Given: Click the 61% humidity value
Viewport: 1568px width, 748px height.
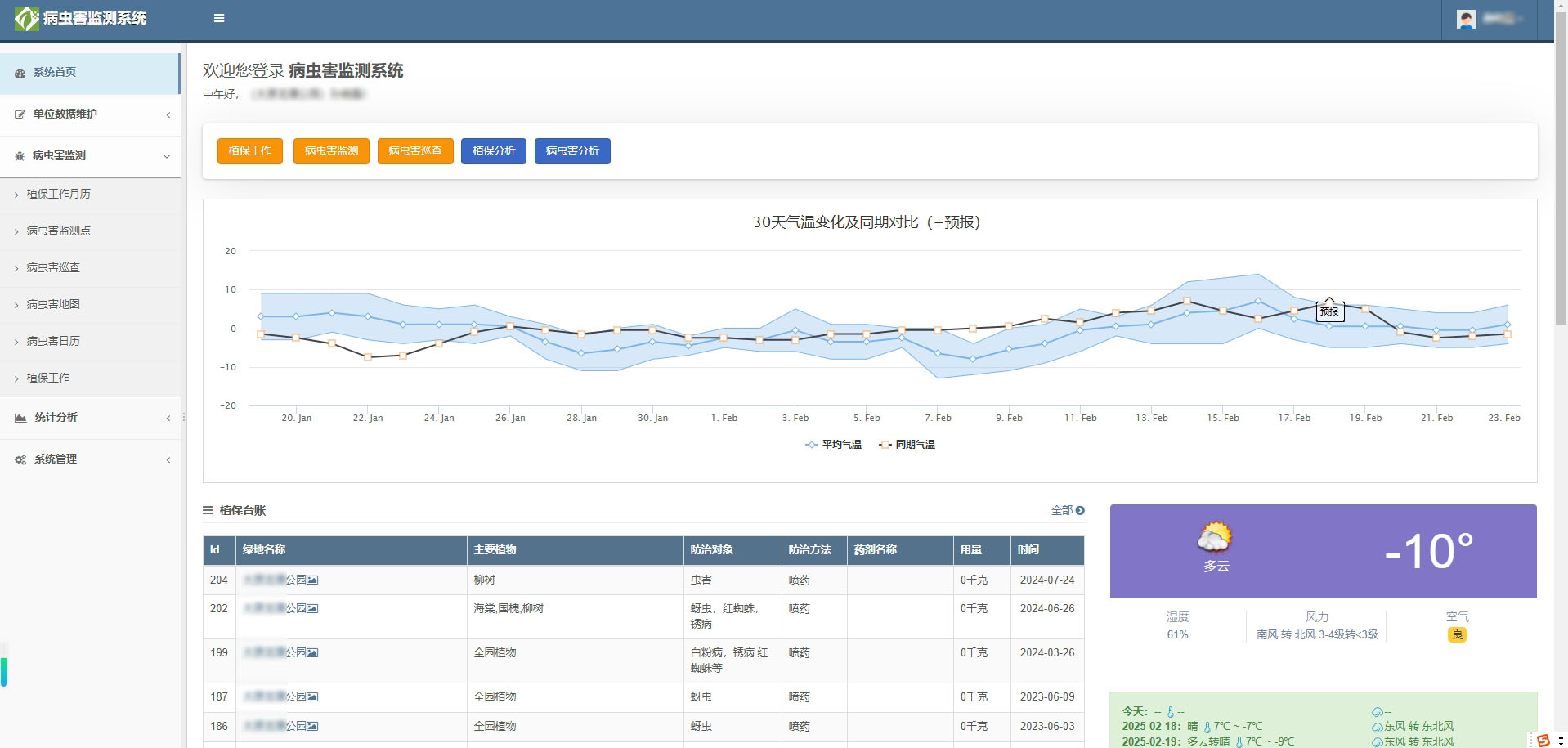Looking at the screenshot, I should tap(1177, 634).
